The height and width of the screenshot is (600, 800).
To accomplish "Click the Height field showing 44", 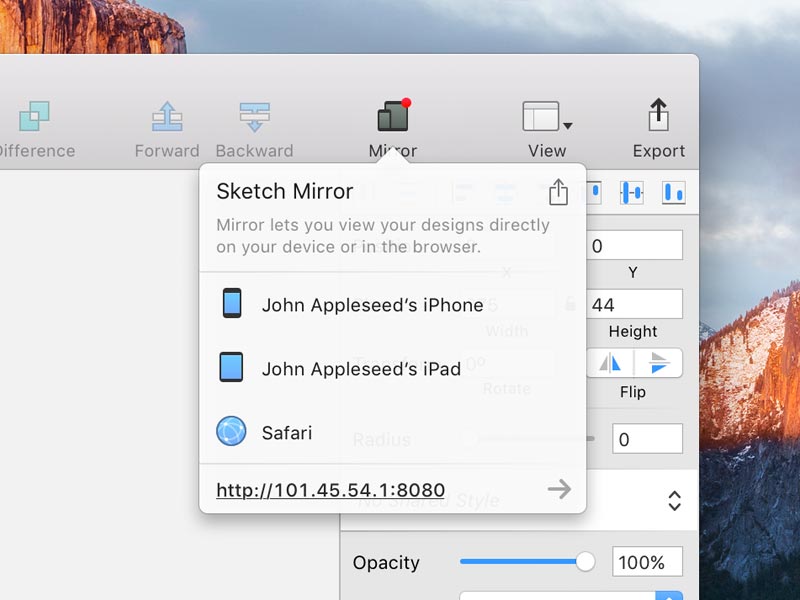I will coord(634,304).
